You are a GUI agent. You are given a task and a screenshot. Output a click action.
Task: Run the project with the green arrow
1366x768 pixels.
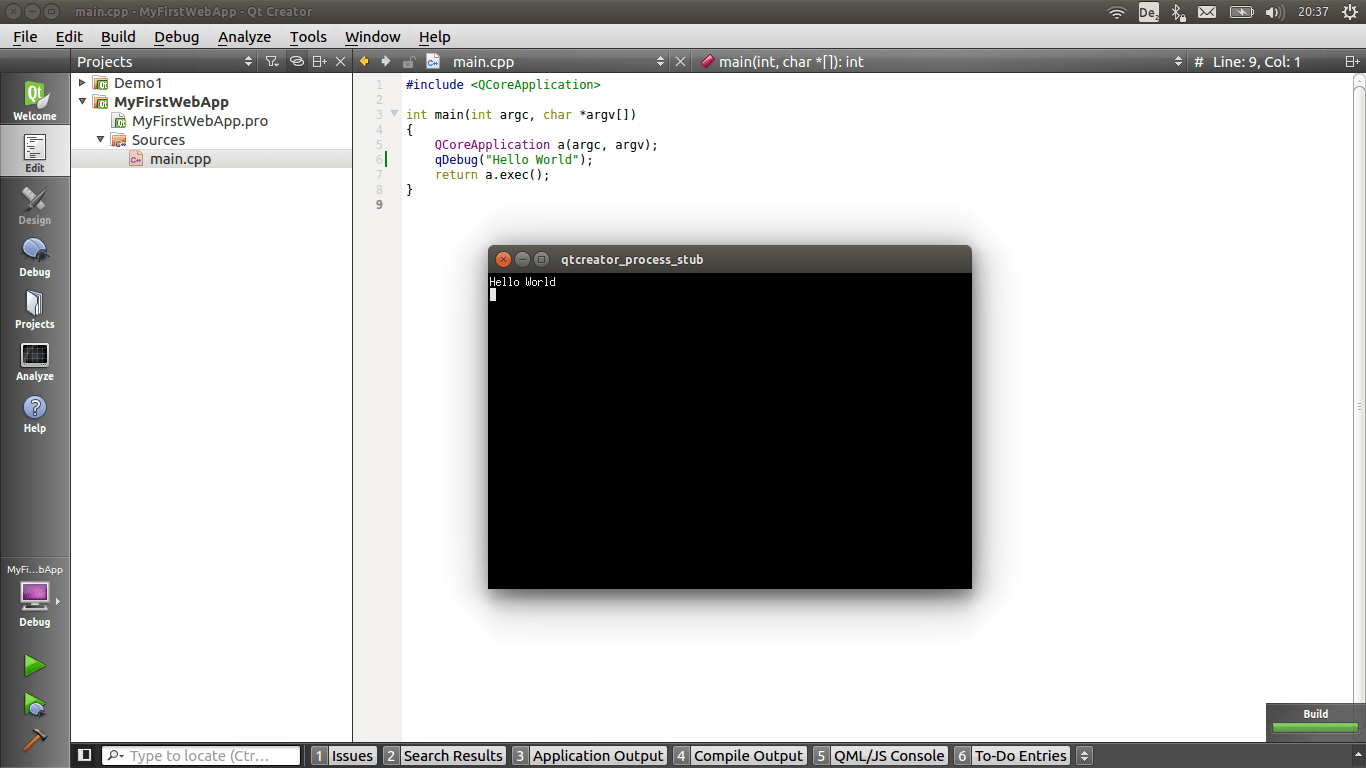34,665
